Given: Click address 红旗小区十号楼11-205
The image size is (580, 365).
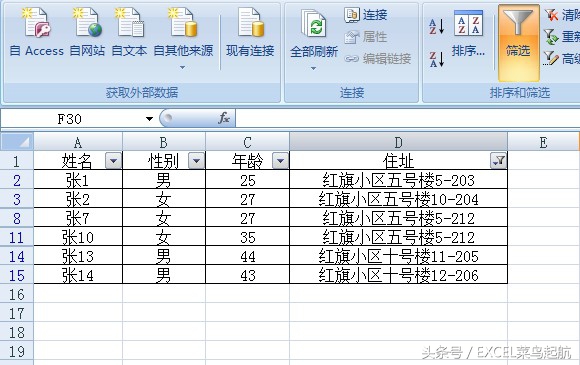Looking at the screenshot, I should (398, 256).
